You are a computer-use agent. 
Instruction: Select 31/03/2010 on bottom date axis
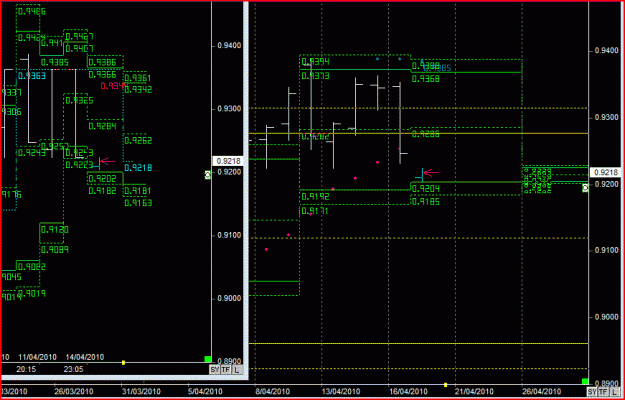pyautogui.click(x=141, y=391)
